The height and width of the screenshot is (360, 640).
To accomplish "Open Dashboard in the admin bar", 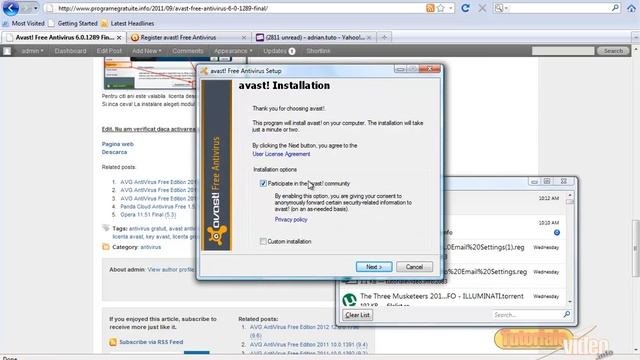I will (x=70, y=51).
